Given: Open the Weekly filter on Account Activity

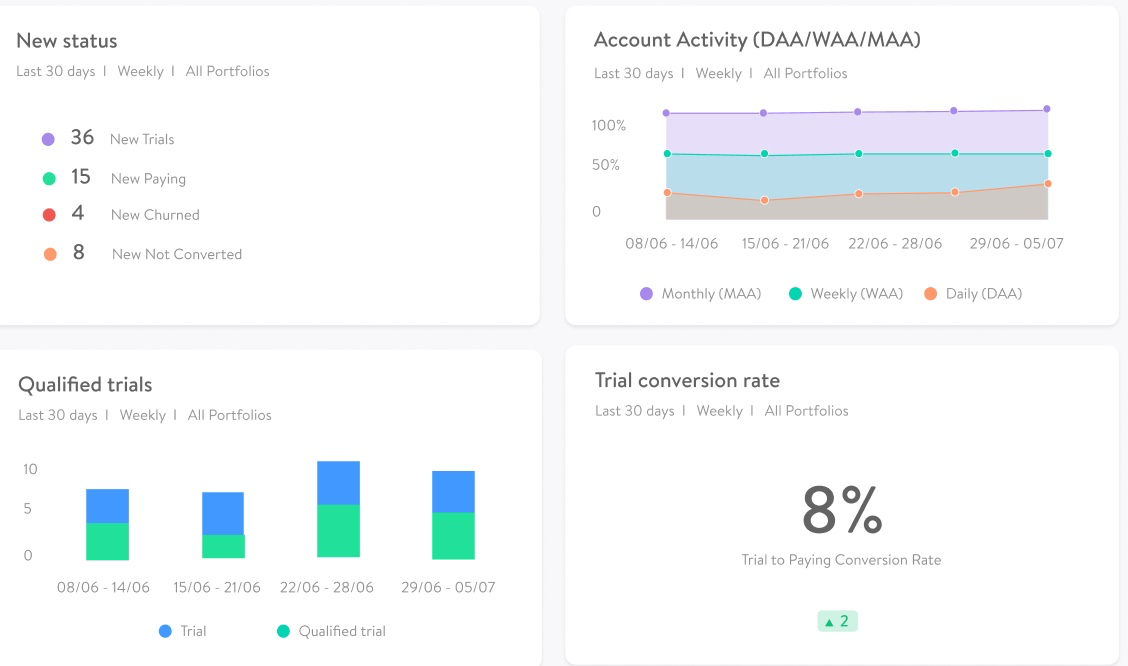Looking at the screenshot, I should point(719,73).
